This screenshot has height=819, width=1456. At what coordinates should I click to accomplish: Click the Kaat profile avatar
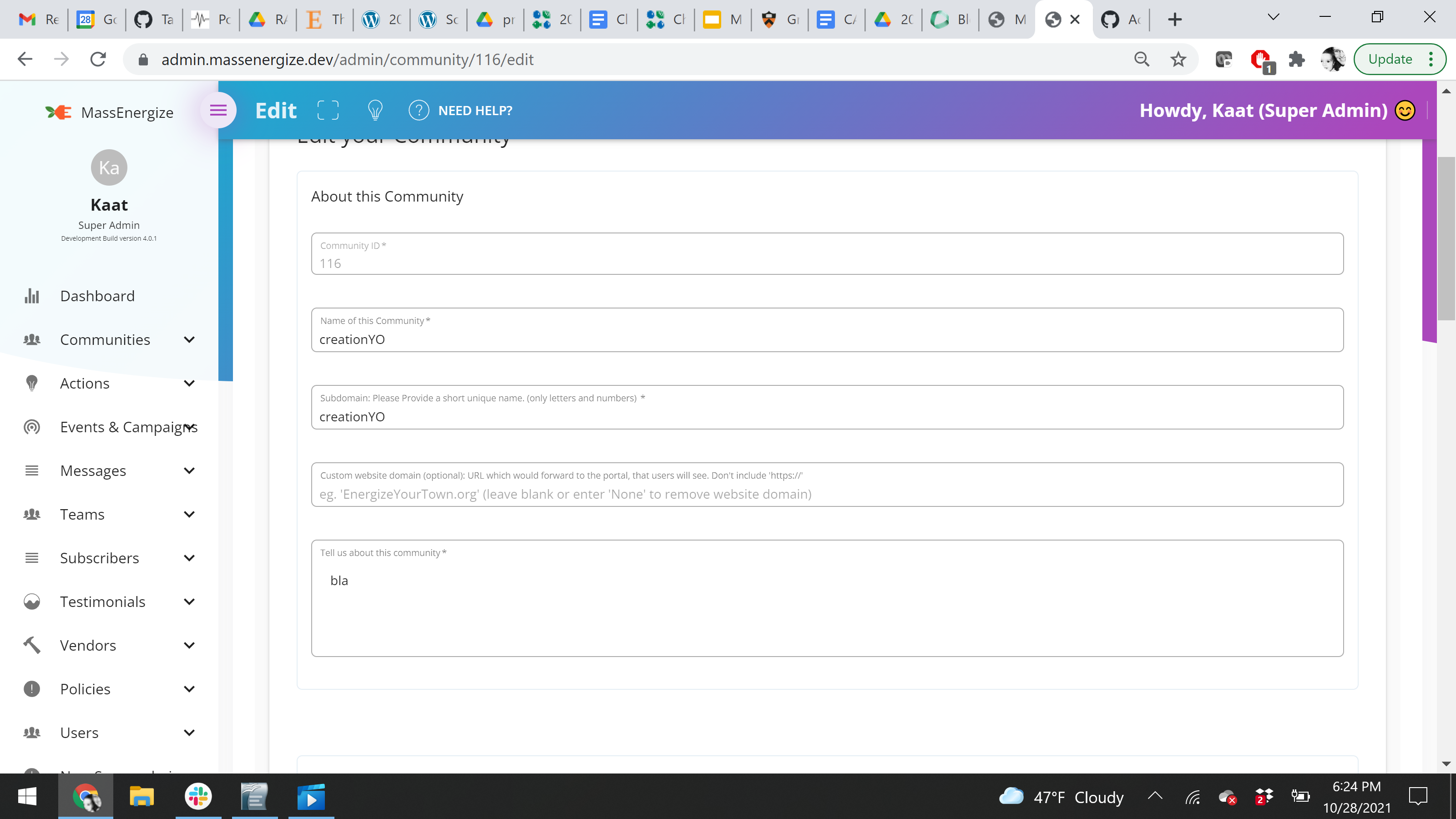(x=109, y=167)
